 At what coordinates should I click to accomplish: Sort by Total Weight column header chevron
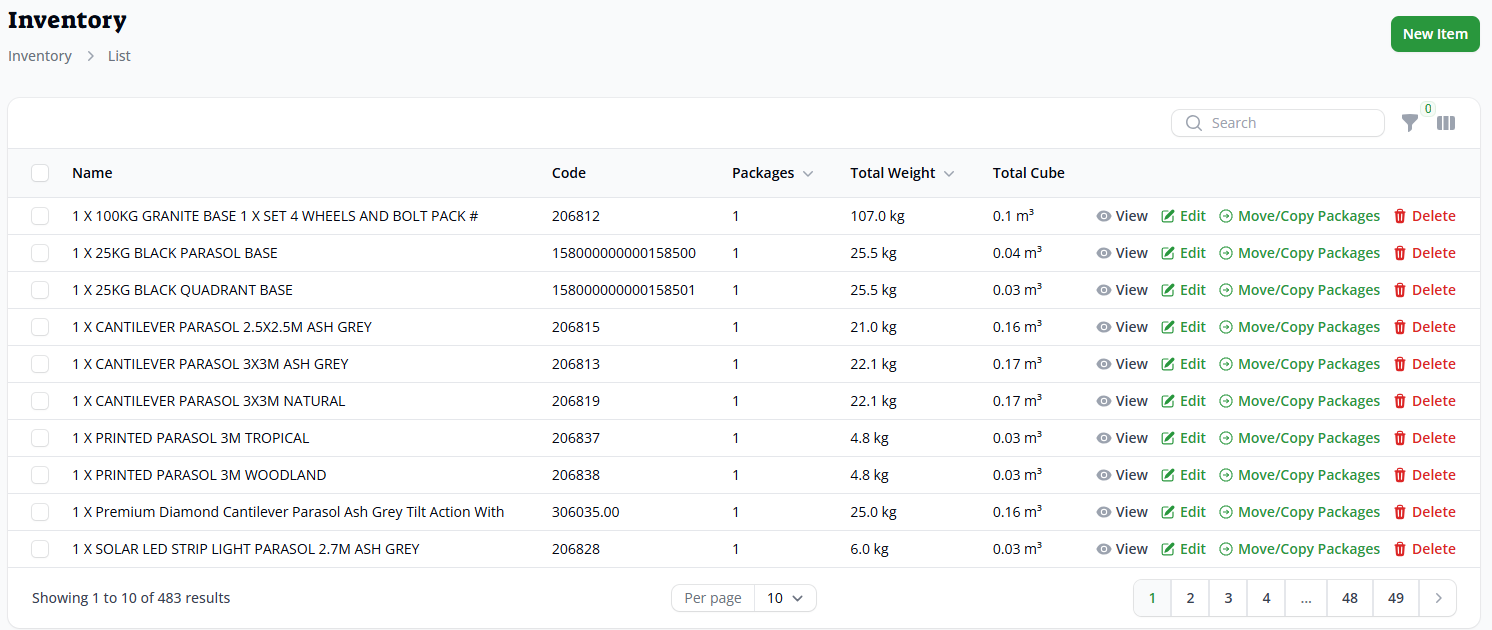[x=949, y=174]
